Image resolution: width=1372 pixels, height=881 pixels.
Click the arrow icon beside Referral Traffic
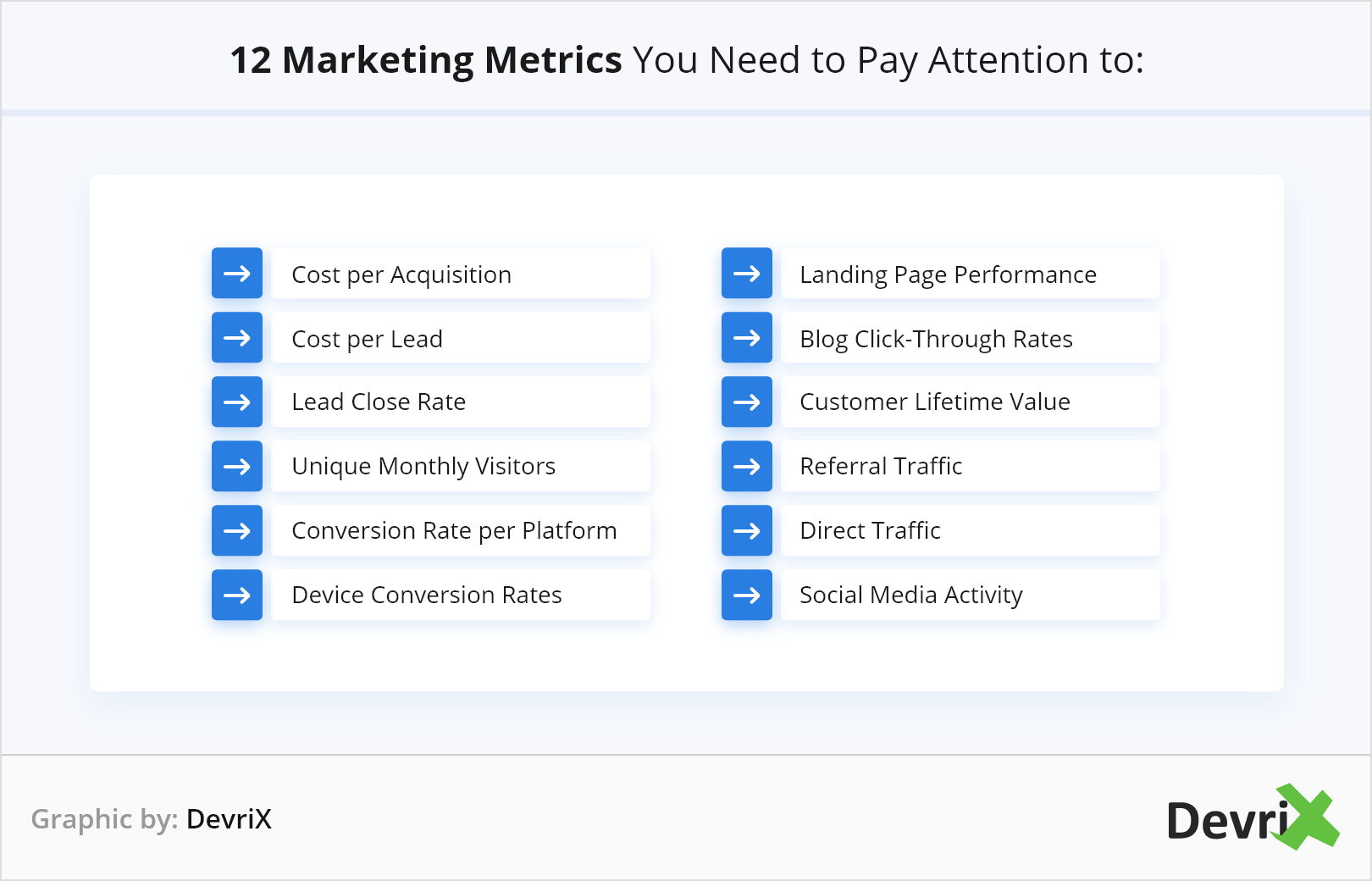pyautogui.click(x=746, y=466)
